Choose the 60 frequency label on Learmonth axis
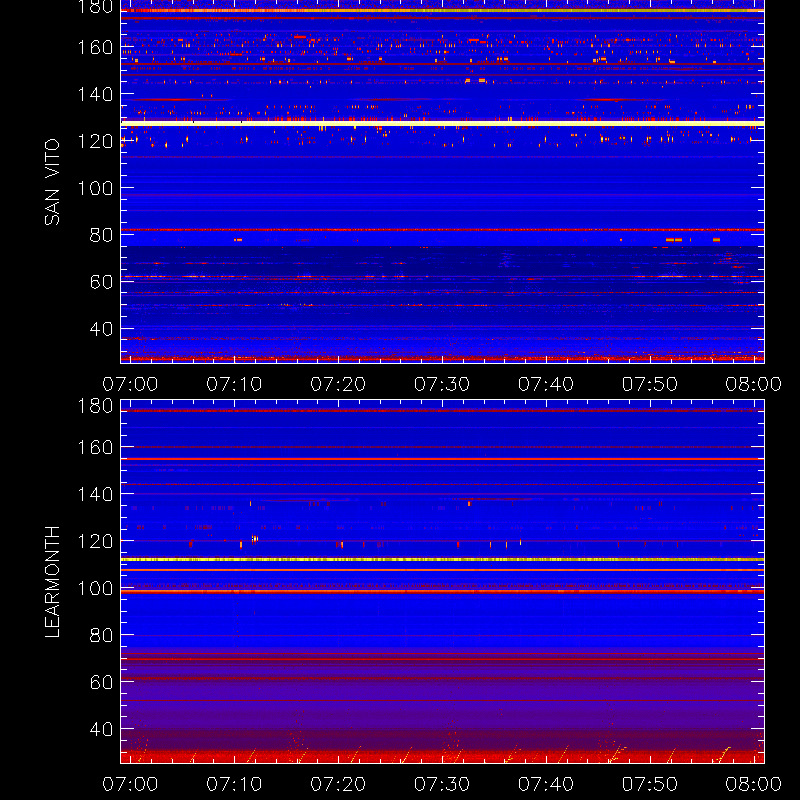 tap(101, 682)
